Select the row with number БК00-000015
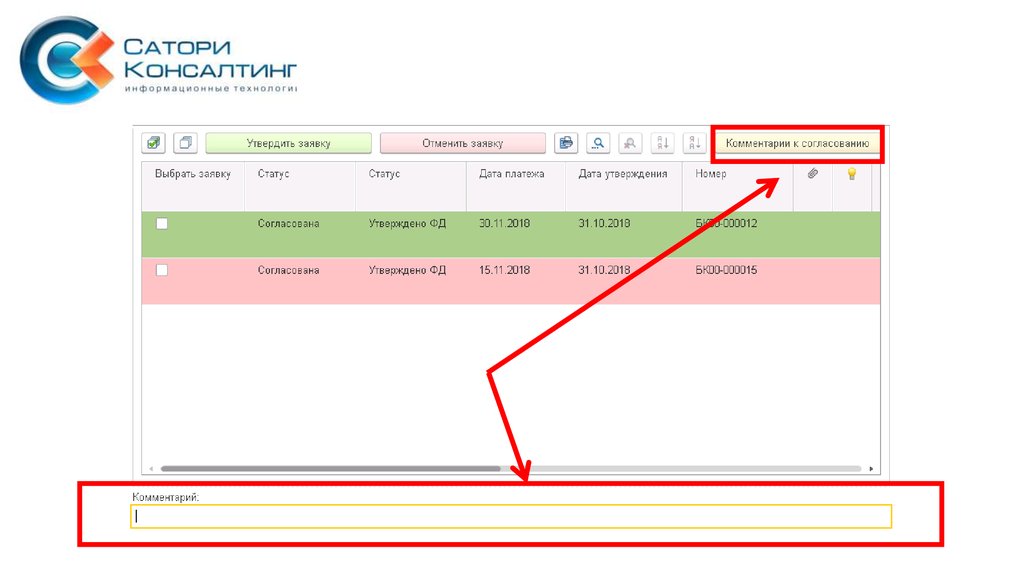The image size is (1024, 574). pyautogui.click(x=726, y=270)
